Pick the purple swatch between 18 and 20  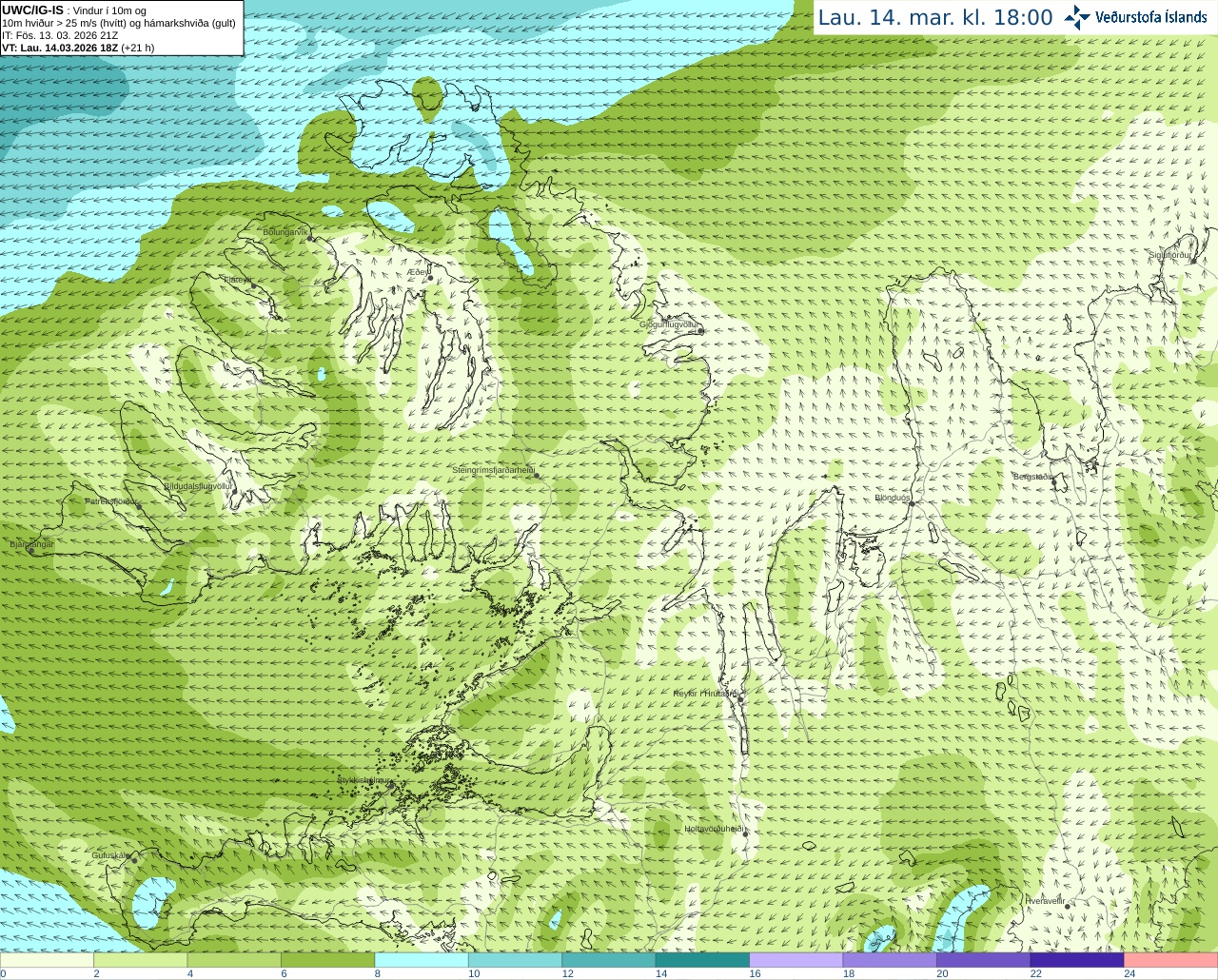click(x=891, y=960)
